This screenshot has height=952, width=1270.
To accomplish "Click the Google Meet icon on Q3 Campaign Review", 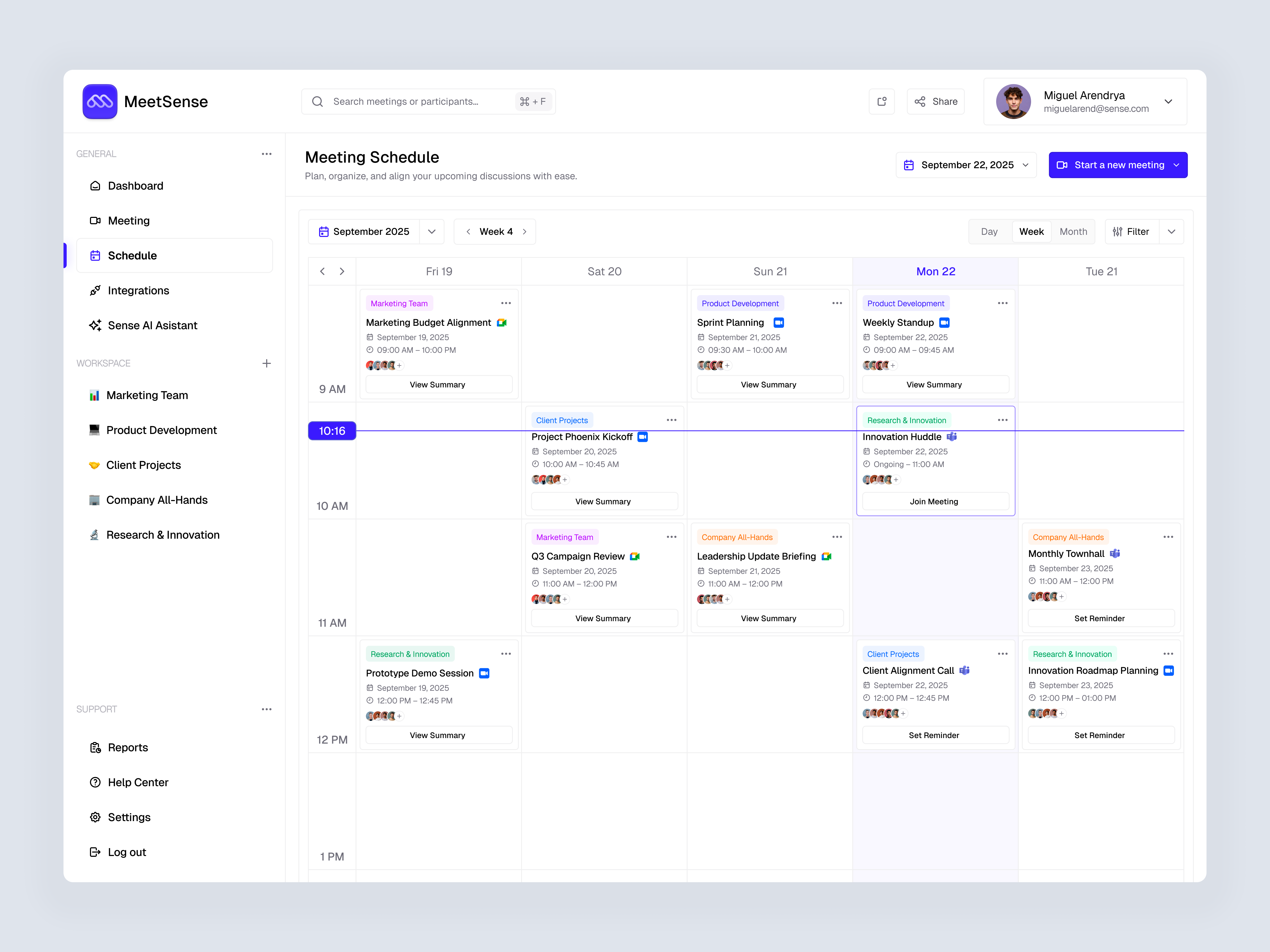I will click(x=634, y=556).
